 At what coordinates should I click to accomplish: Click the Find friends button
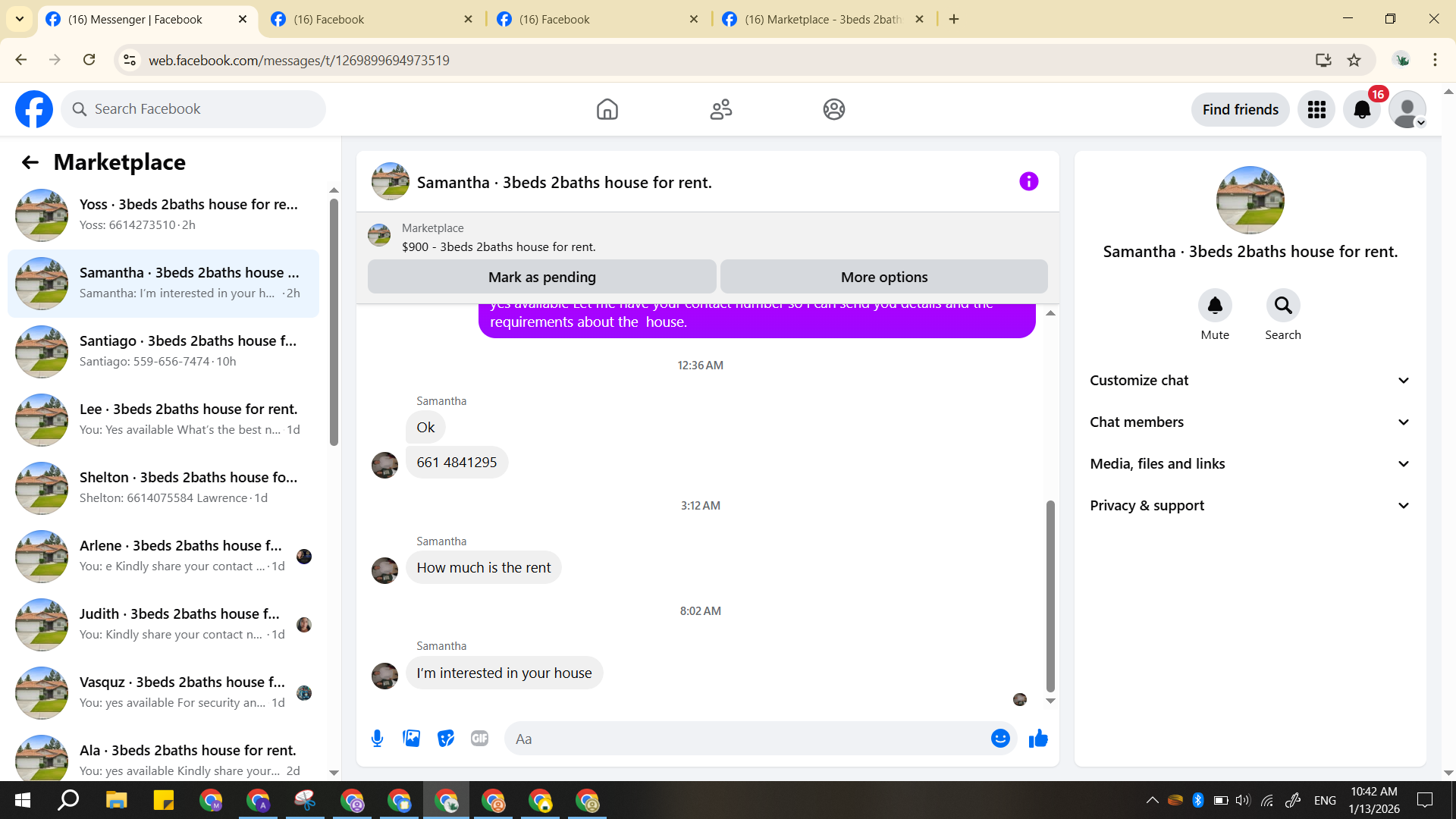point(1240,110)
